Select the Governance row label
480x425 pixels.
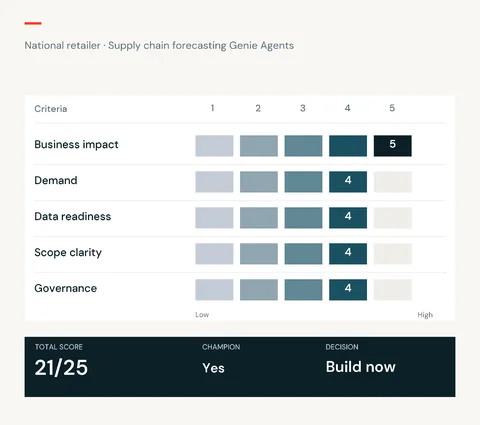click(x=66, y=288)
